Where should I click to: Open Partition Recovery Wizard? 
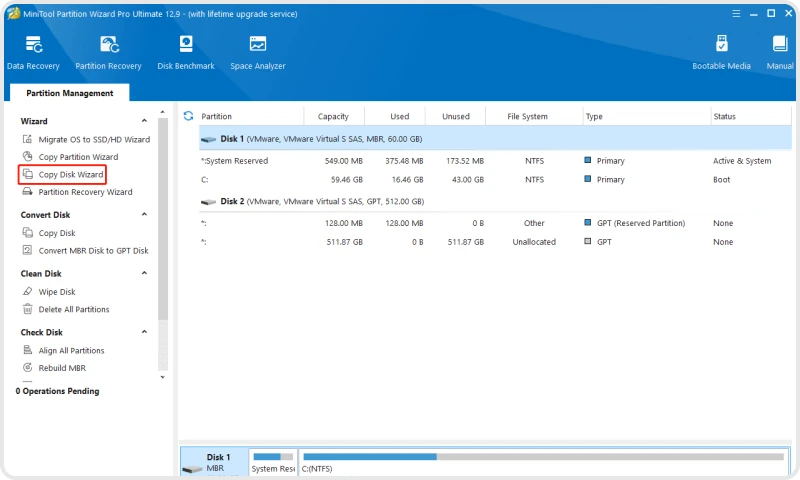[78, 192]
